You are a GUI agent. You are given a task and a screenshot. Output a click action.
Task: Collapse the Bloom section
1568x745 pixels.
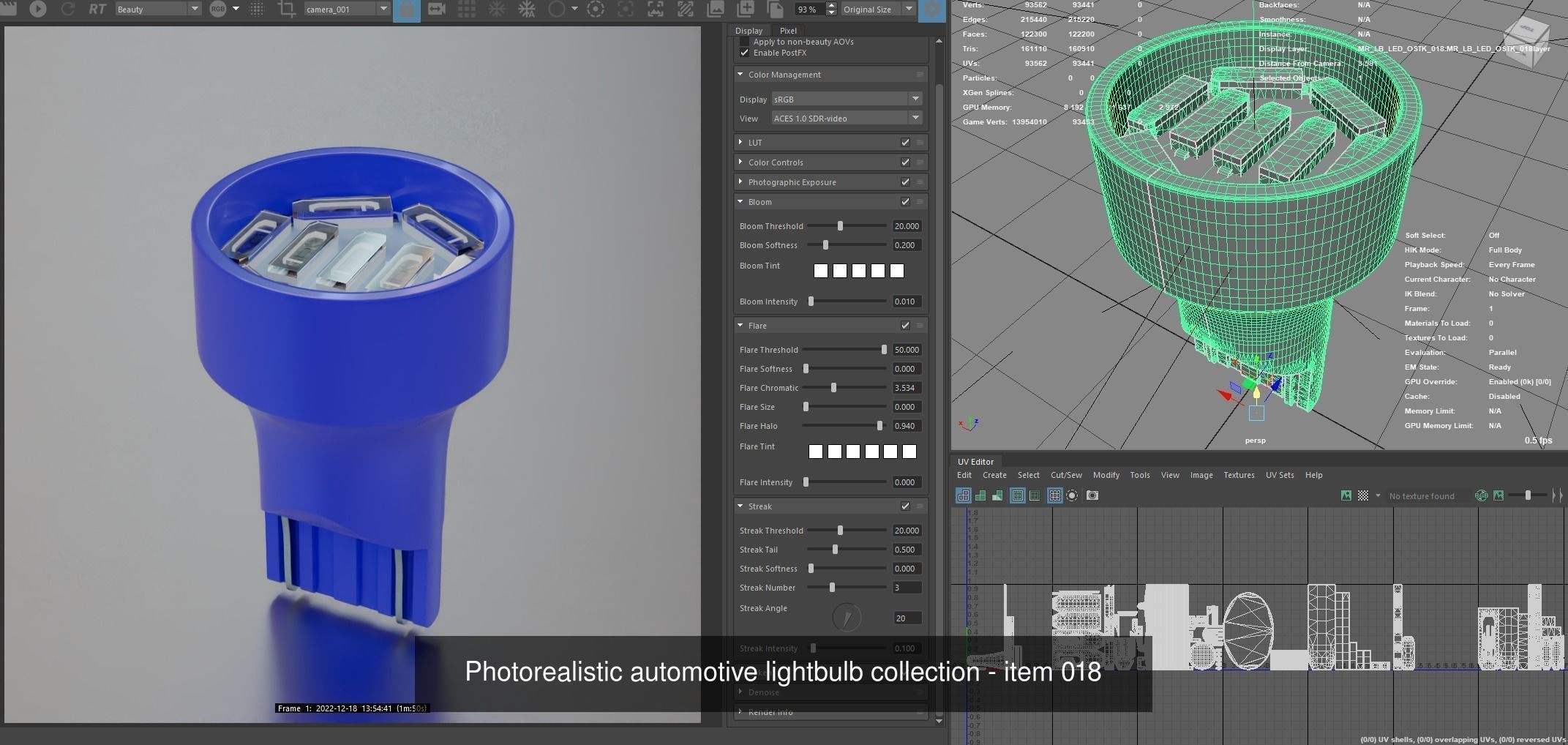coord(740,202)
